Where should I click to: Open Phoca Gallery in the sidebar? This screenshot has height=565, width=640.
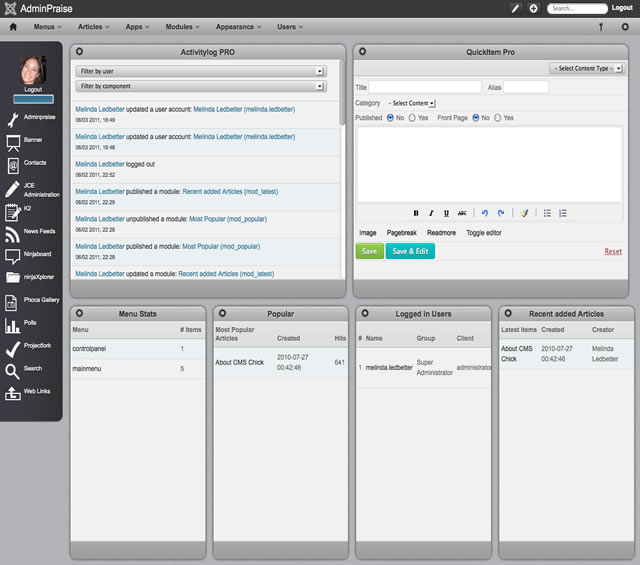[13, 301]
